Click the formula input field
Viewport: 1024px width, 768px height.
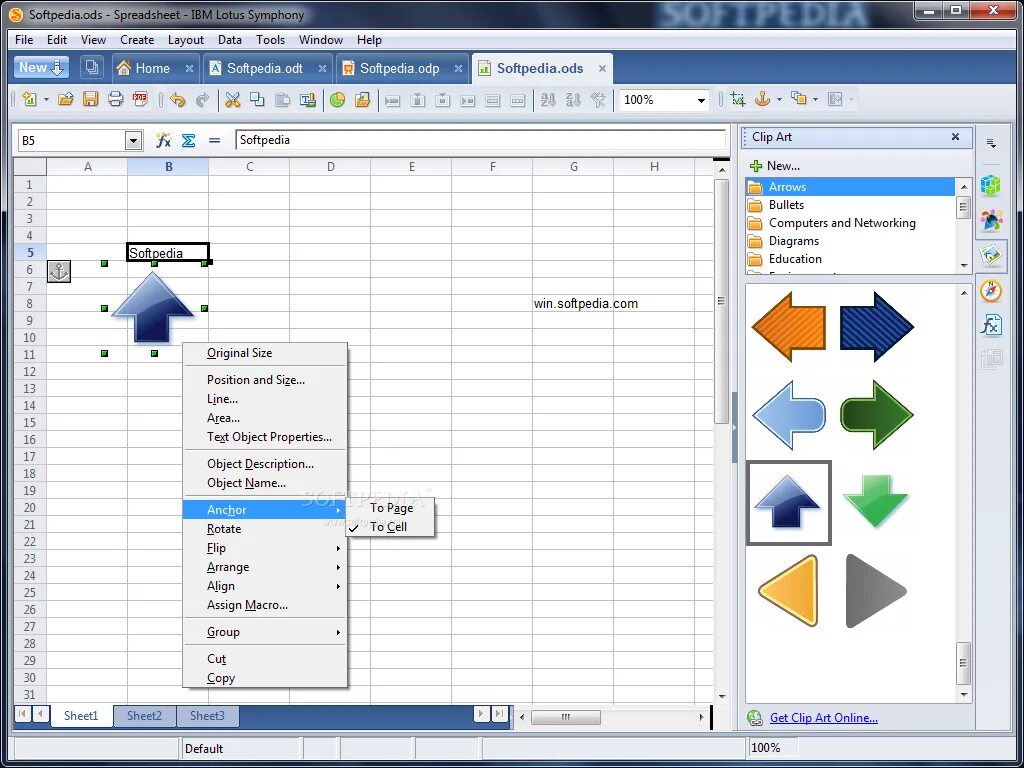coord(481,140)
